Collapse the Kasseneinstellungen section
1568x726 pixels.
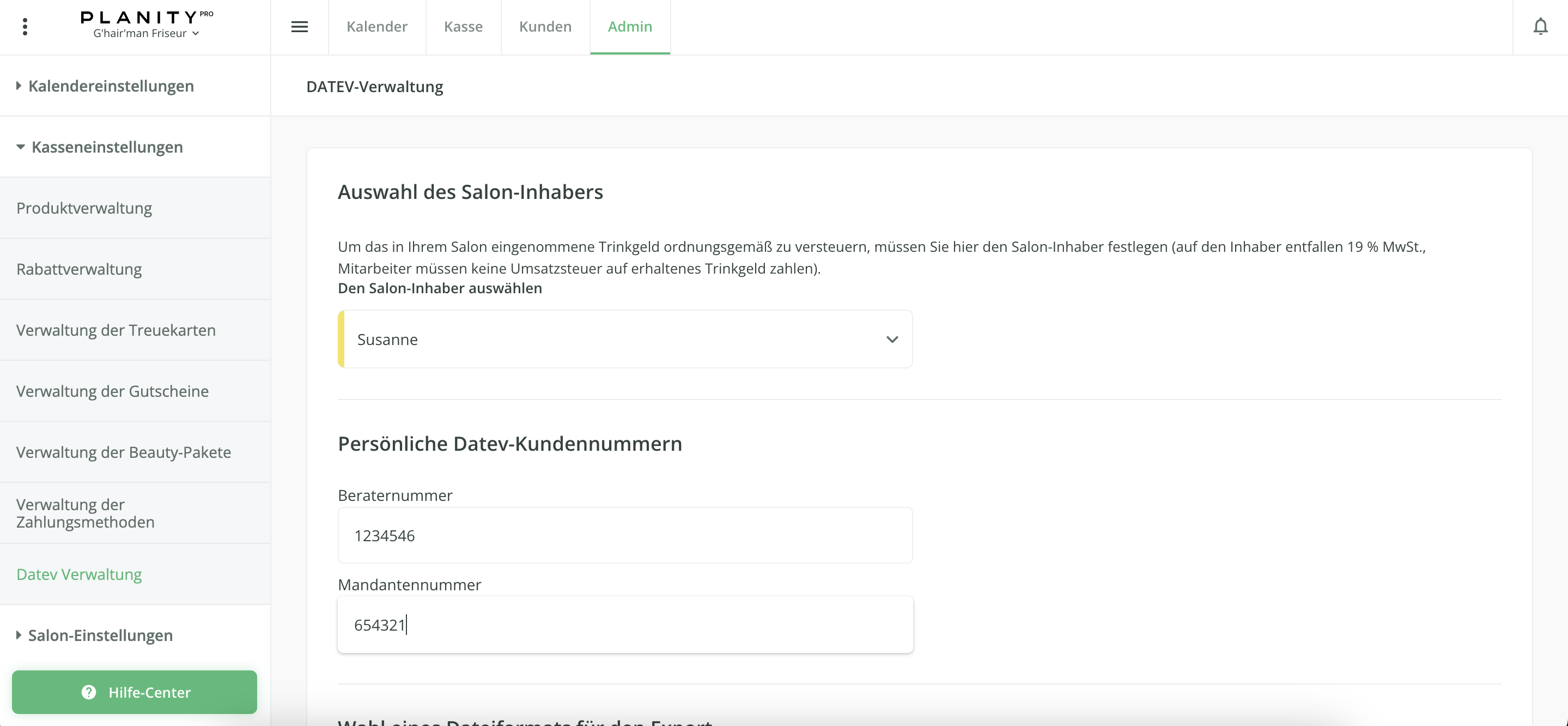(x=107, y=147)
